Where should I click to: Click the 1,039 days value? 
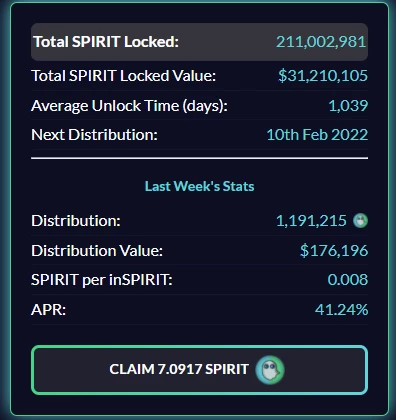pos(348,106)
